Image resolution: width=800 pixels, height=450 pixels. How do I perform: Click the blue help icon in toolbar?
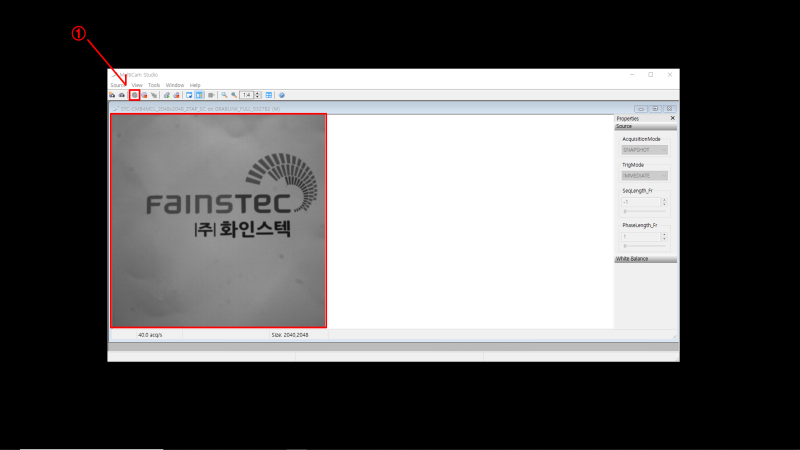[x=282, y=95]
